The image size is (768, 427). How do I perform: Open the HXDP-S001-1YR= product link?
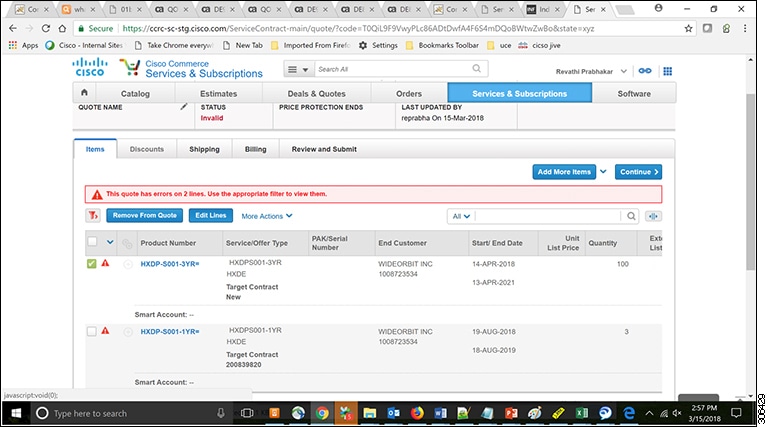click(x=170, y=332)
